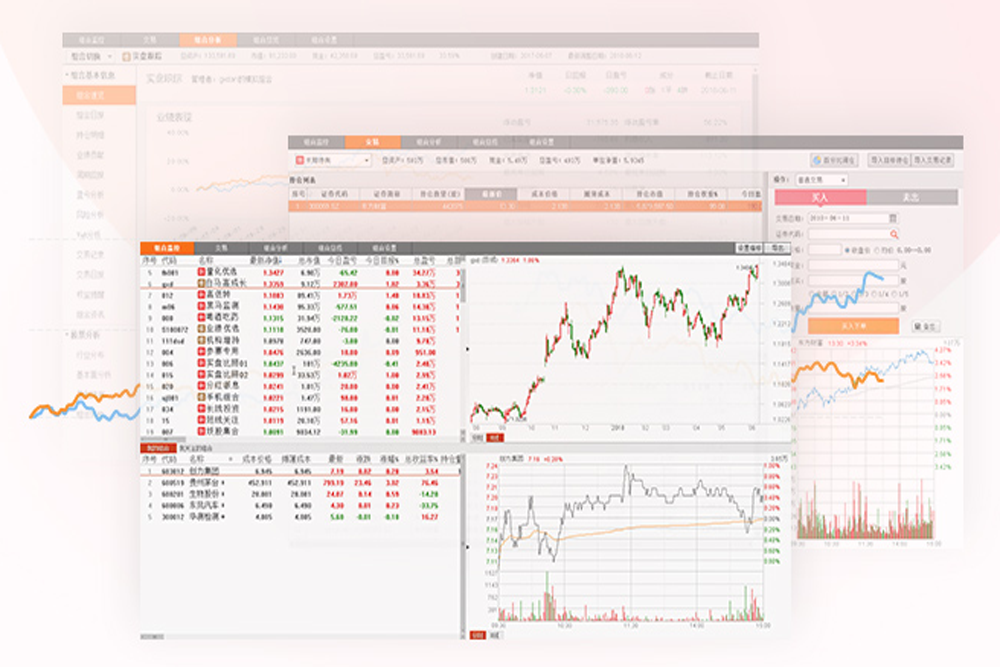Image resolution: width=1000 pixels, height=667 pixels.
Task: Click the settings button above the candlestick chart
Action: pyautogui.click(x=749, y=246)
